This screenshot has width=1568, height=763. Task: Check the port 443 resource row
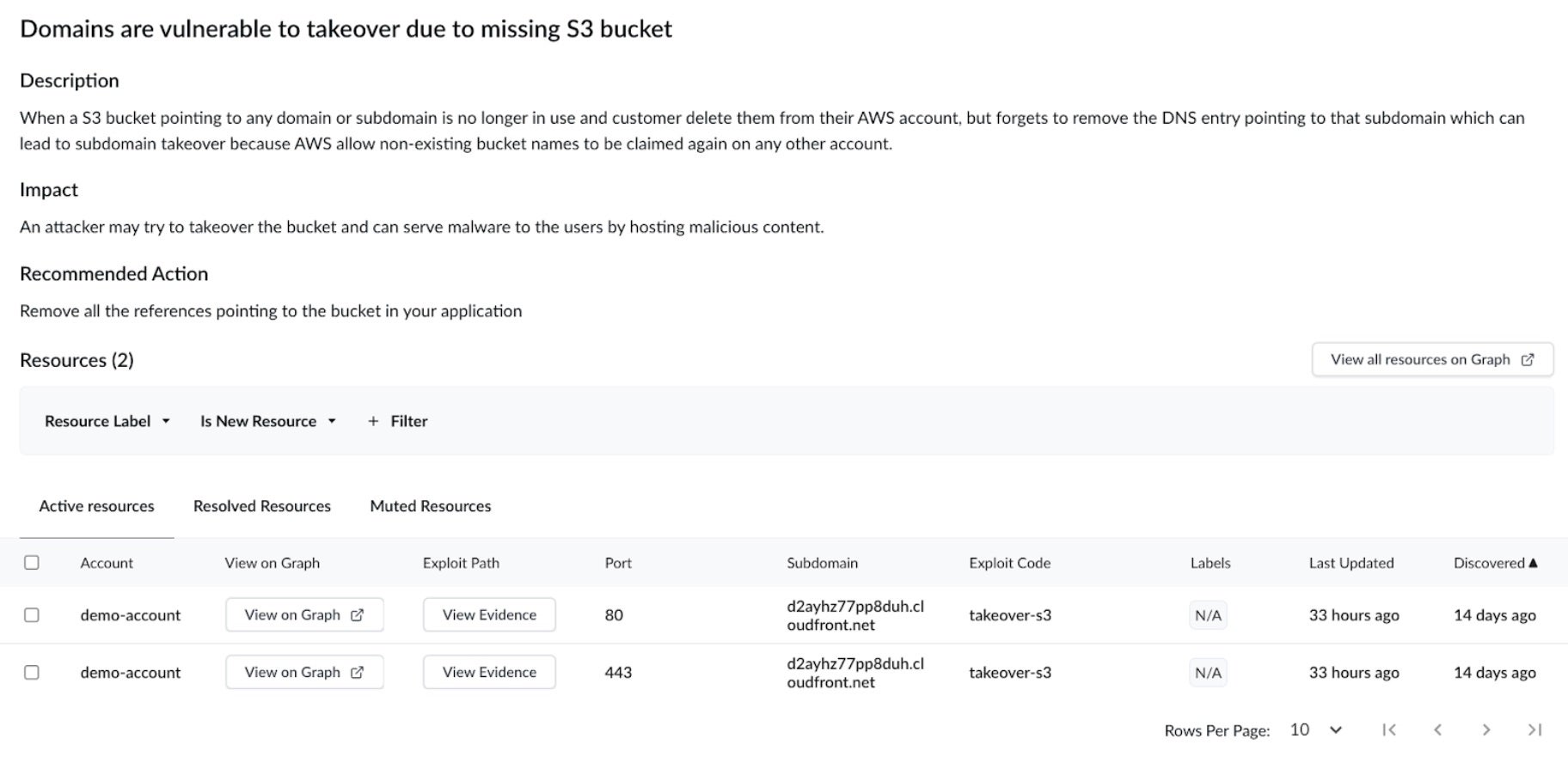(x=32, y=673)
